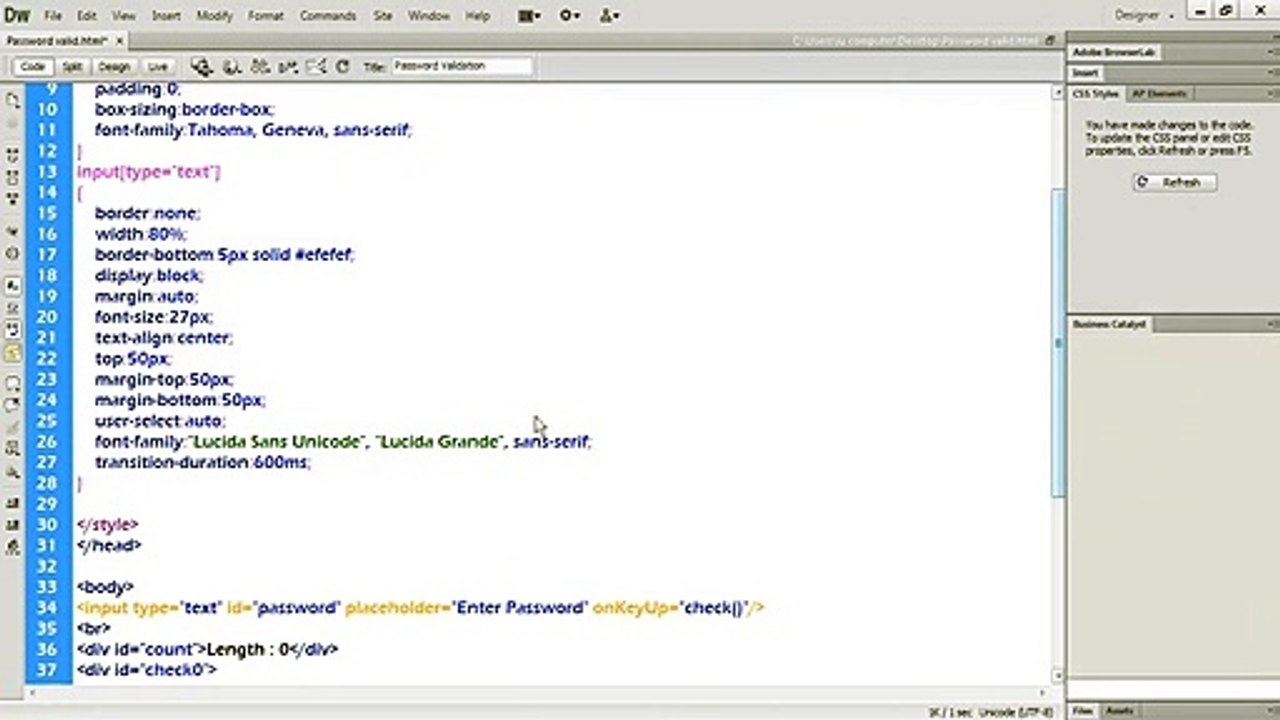Click the circular-arrow refresh icon beside Title

(342, 67)
